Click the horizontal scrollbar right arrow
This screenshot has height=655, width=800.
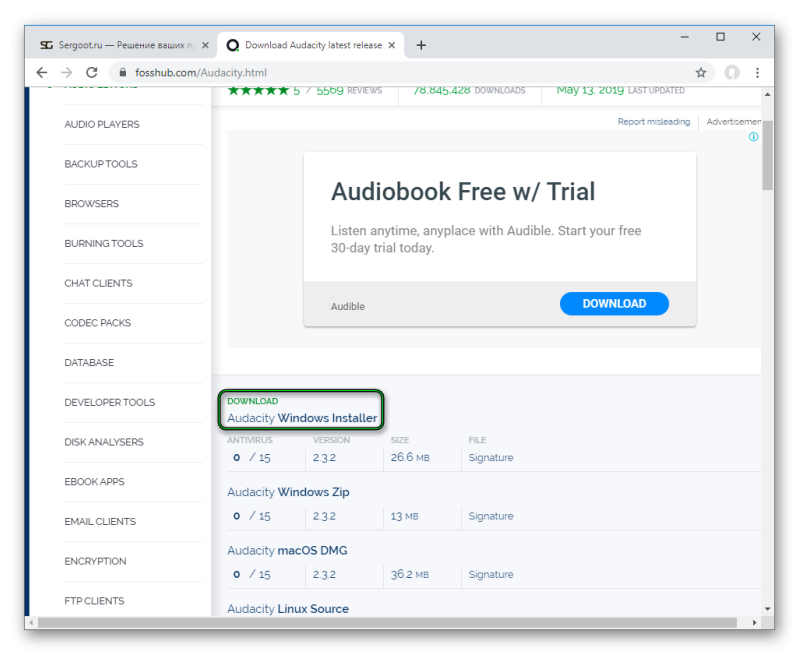point(754,622)
